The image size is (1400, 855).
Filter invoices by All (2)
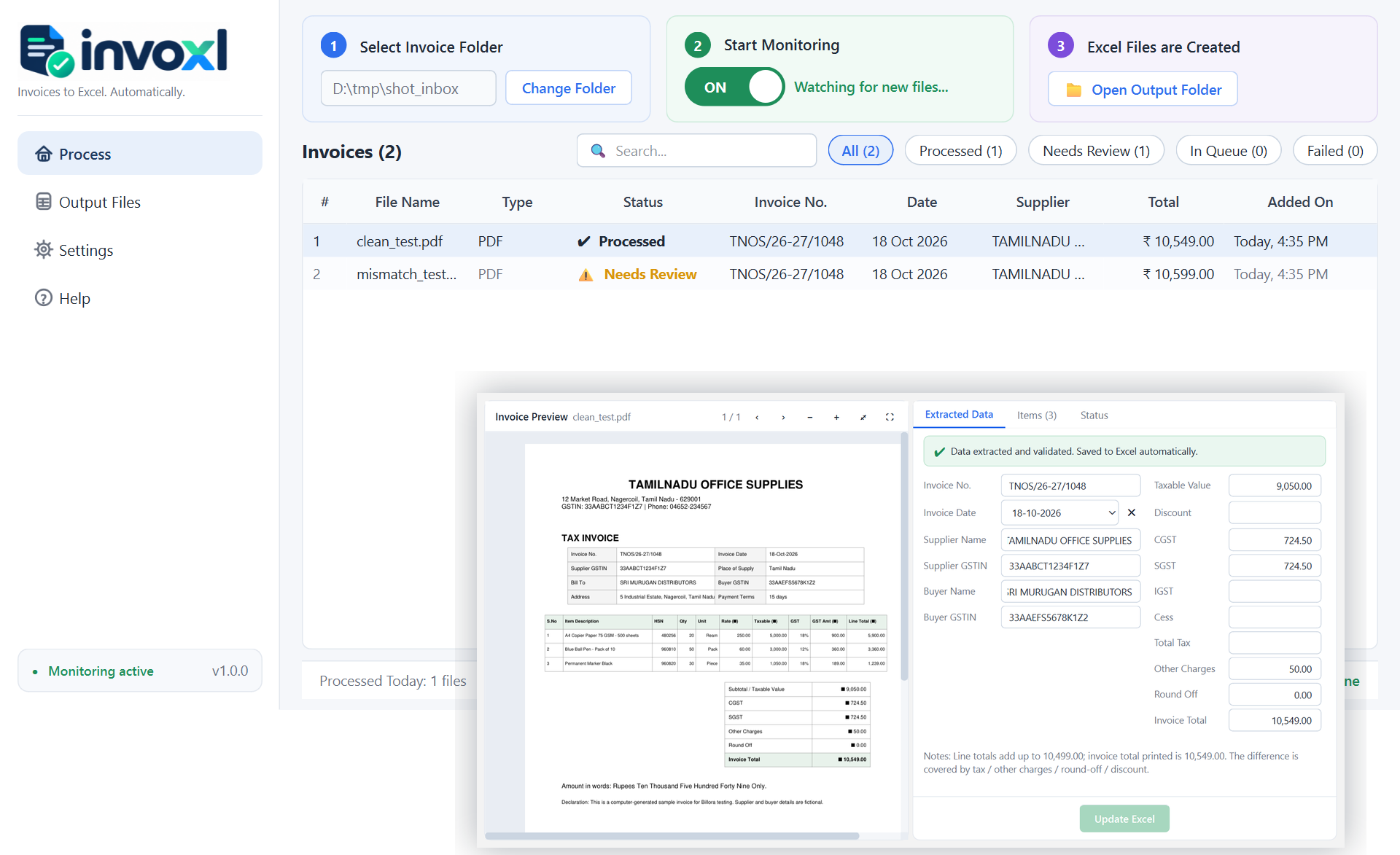[860, 151]
